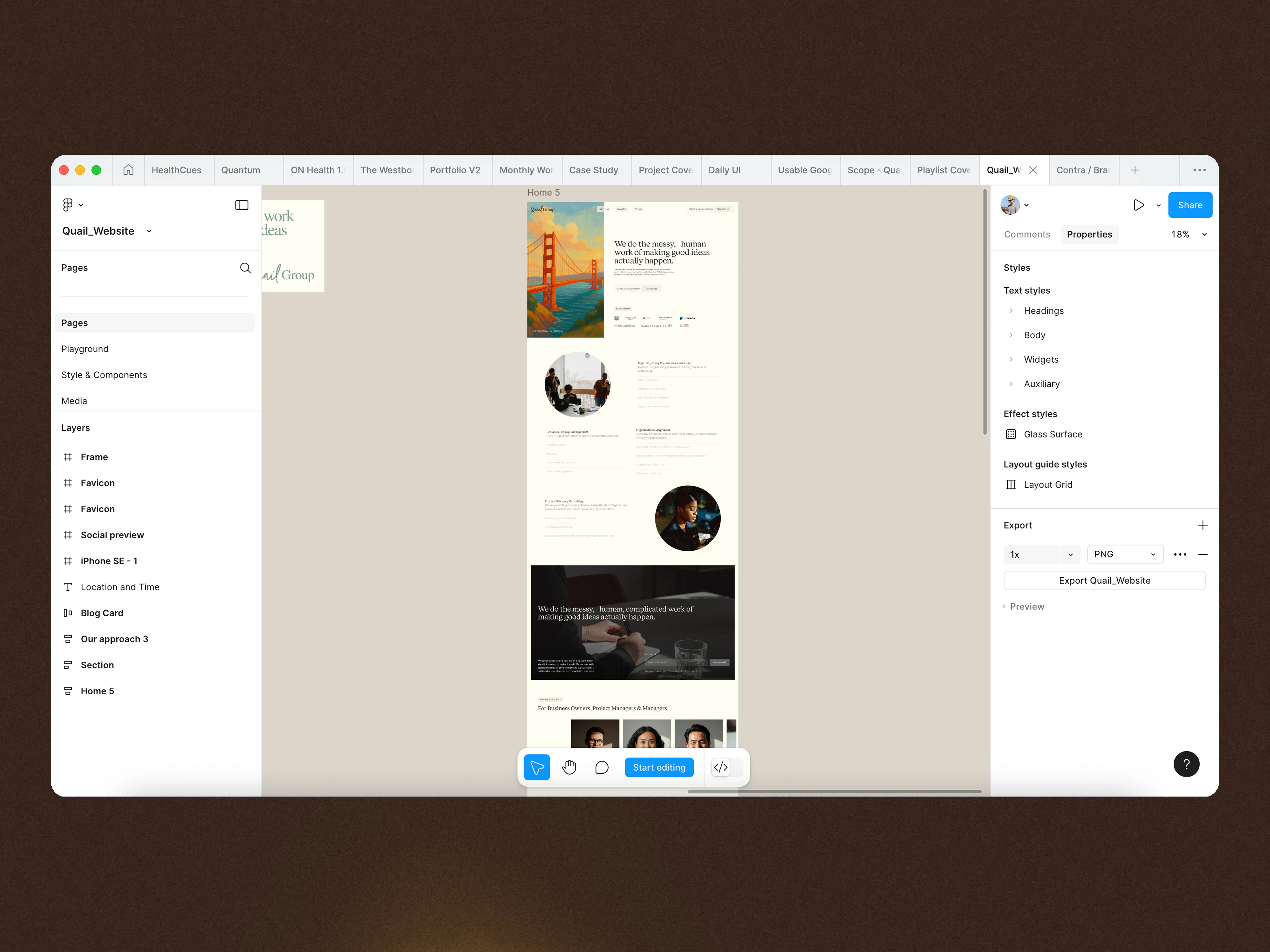Viewport: 1270px width, 952px height.
Task: Click the present play button near Share
Action: click(x=1139, y=205)
